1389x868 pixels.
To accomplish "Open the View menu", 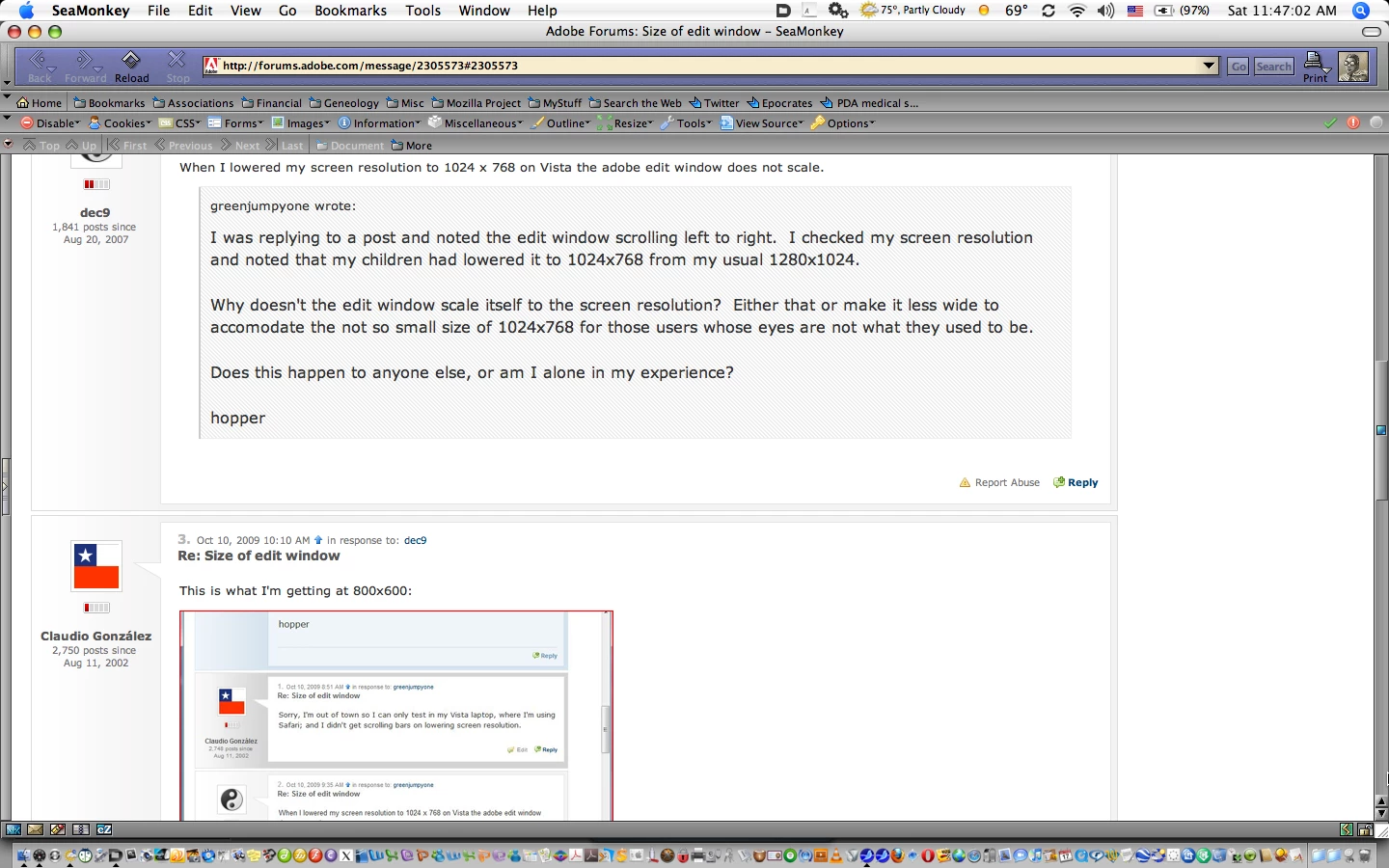I will coord(246,11).
